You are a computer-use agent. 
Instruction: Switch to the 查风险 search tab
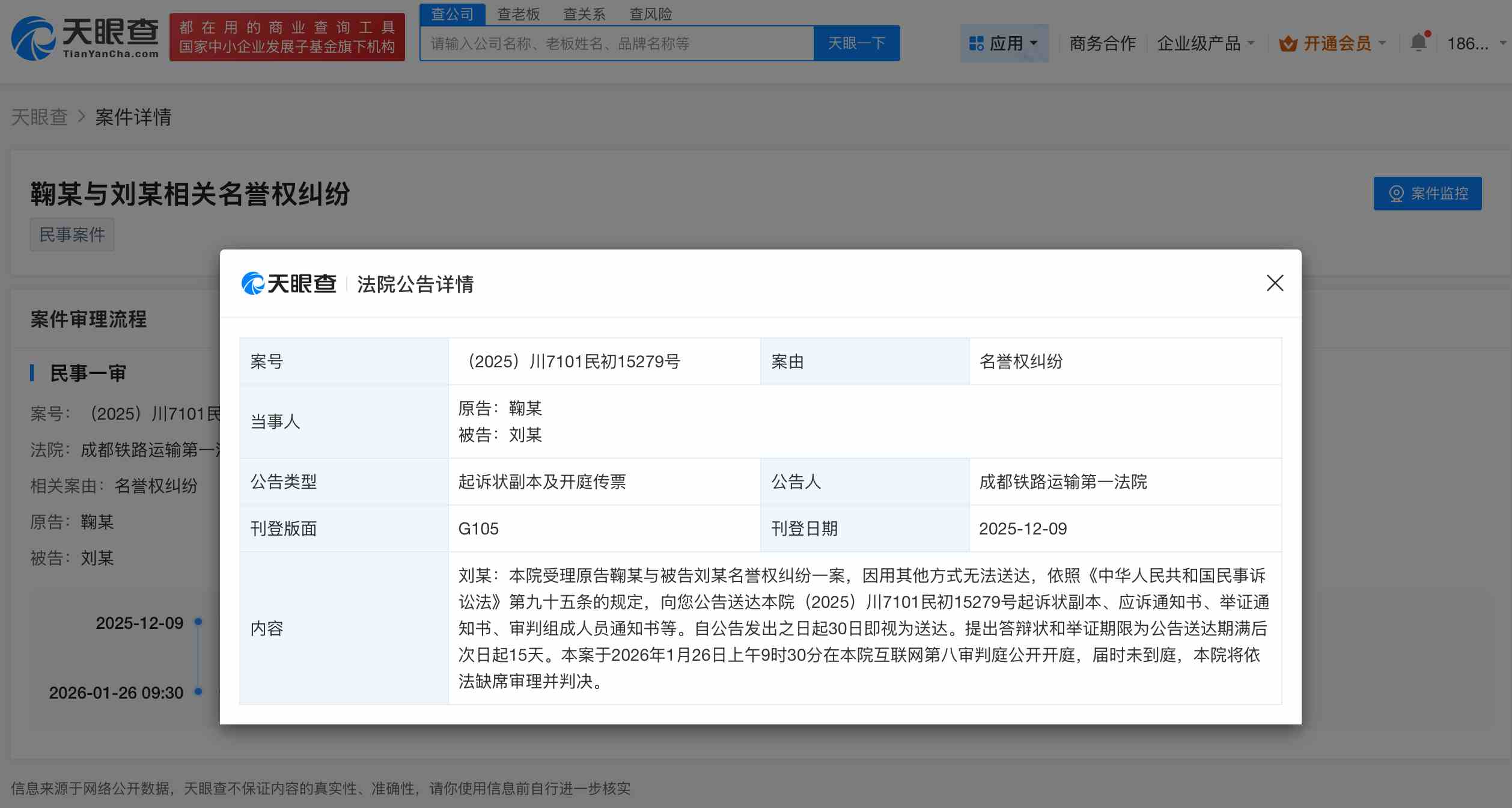coord(651,13)
